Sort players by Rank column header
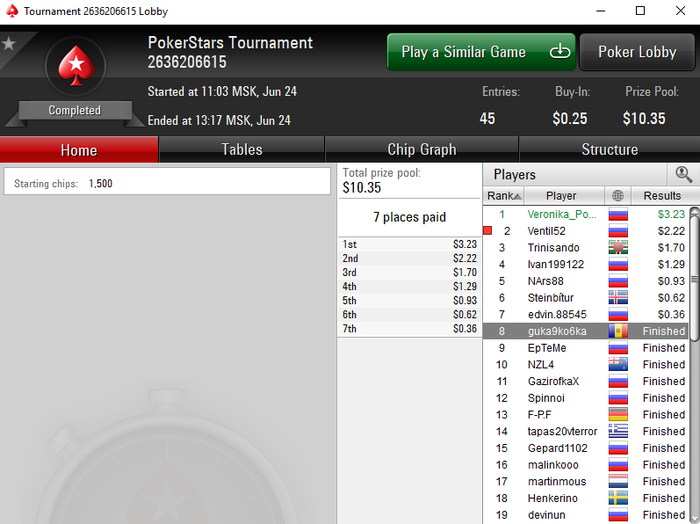 pyautogui.click(x=504, y=195)
